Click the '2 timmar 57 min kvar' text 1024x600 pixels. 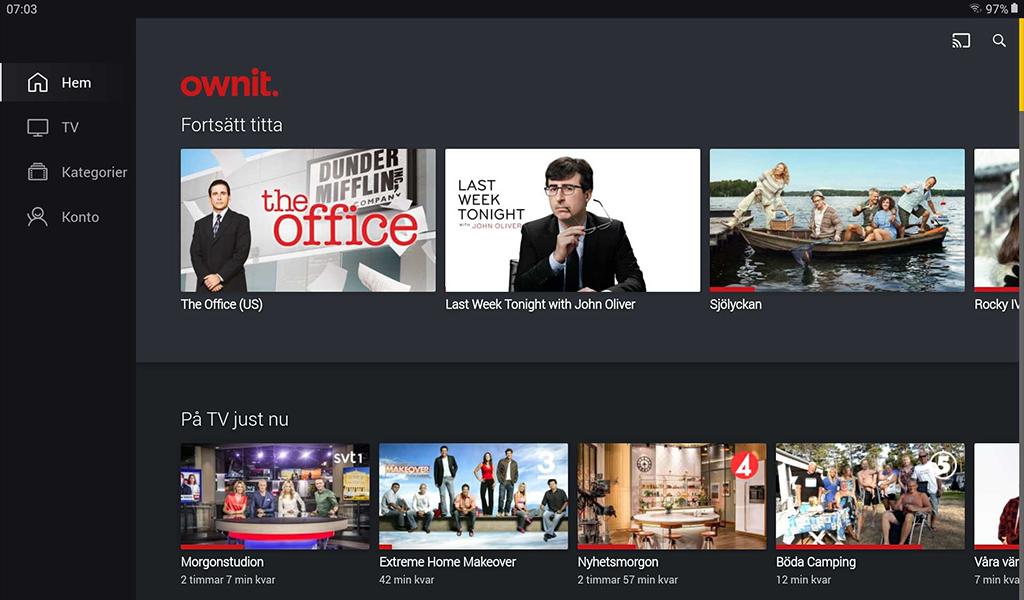coord(628,580)
